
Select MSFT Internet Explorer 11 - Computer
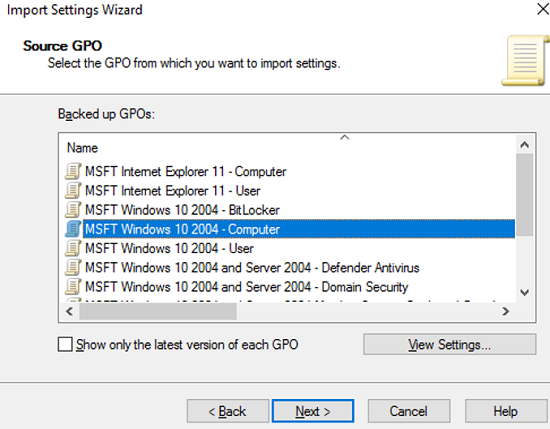(x=186, y=172)
